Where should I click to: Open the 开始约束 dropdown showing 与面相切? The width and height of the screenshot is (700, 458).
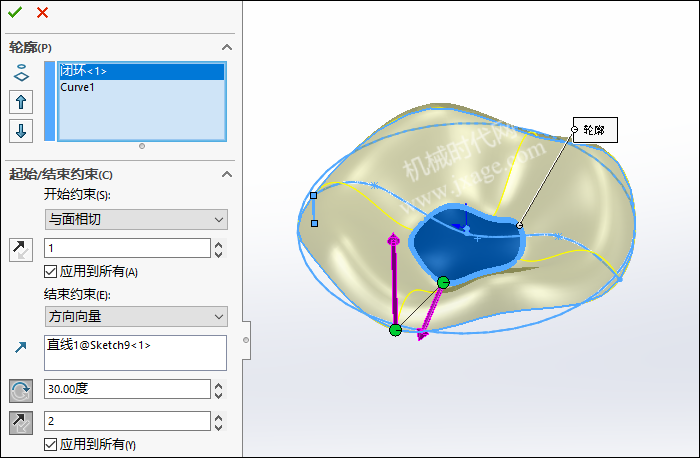coord(136,219)
